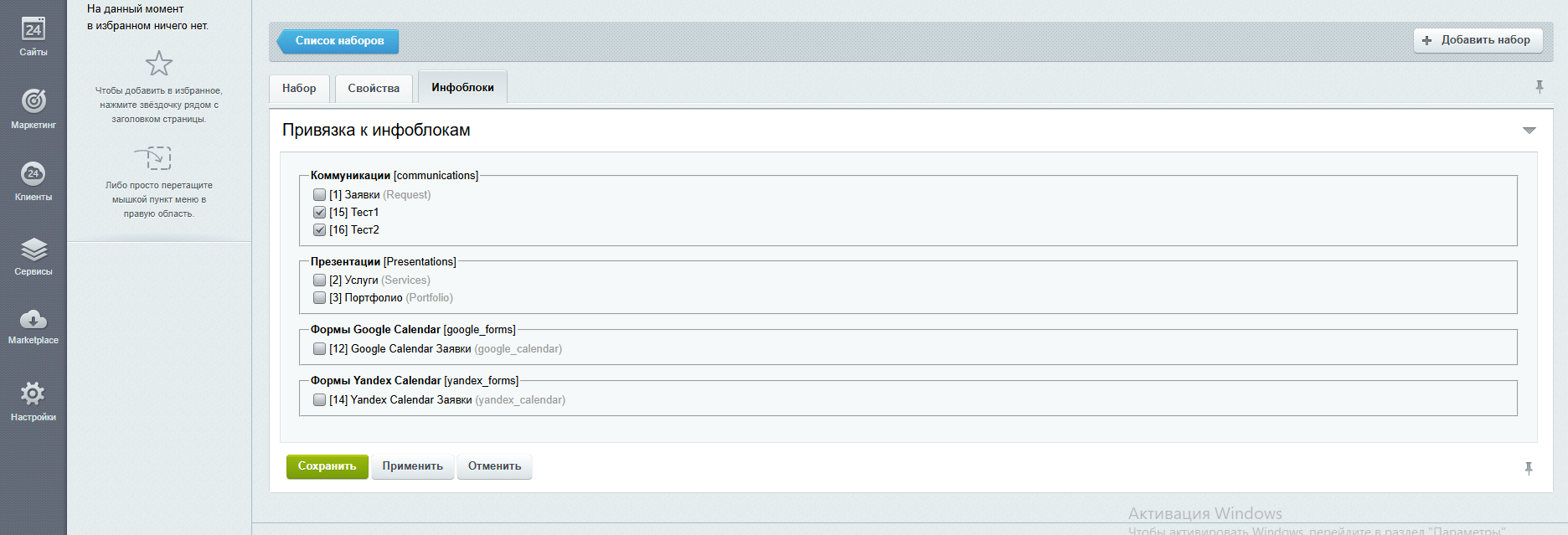1568x535 pixels.
Task: Switch to the Свойства tab
Action: 374,88
